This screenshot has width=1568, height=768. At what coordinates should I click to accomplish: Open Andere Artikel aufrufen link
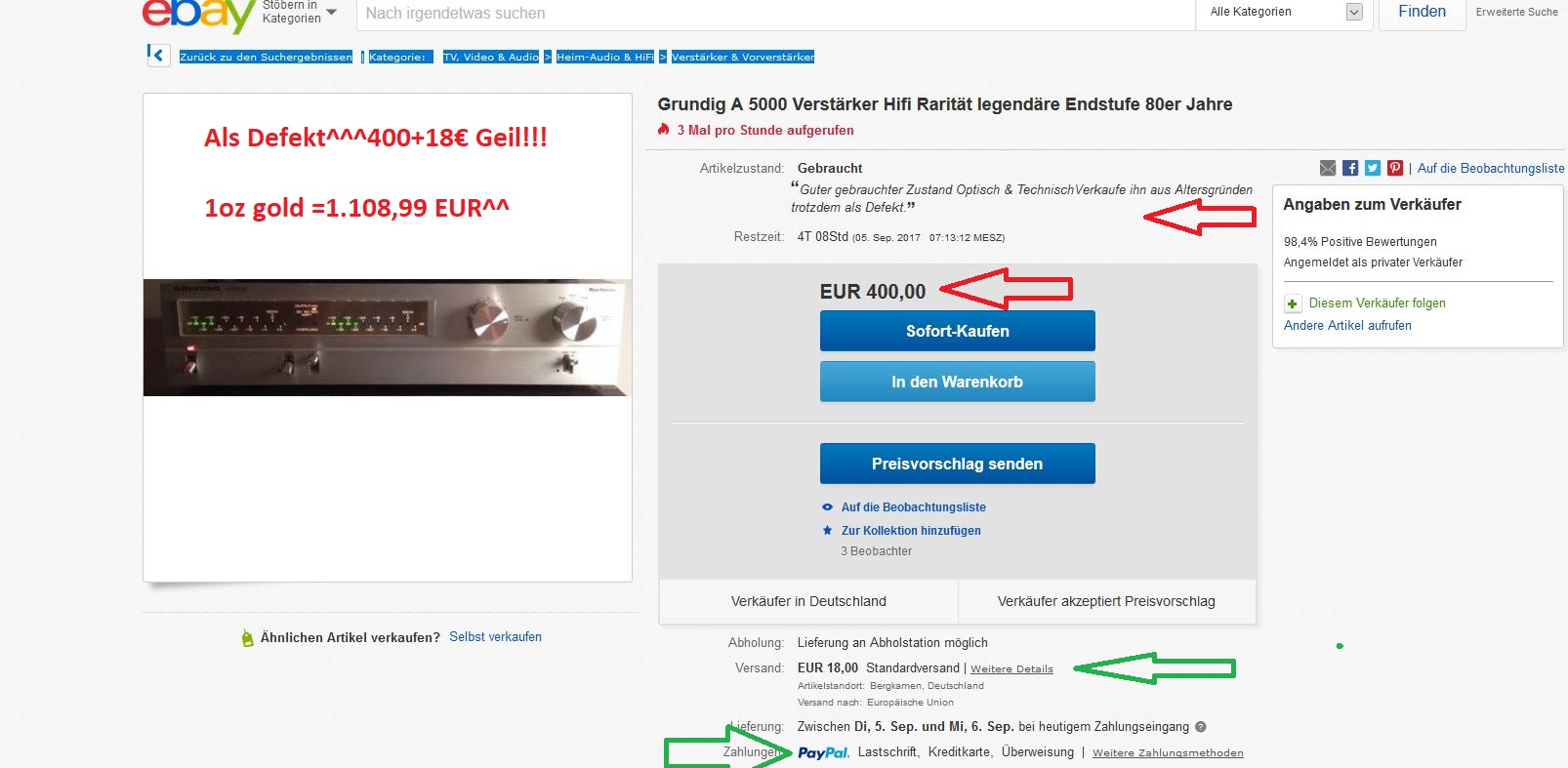pyautogui.click(x=1347, y=326)
